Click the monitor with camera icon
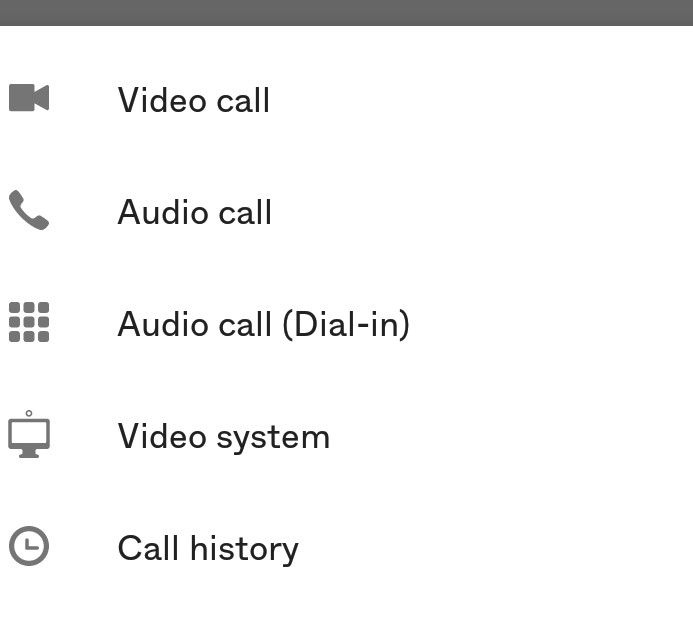Screen dimensions: 693x617 pos(29,435)
